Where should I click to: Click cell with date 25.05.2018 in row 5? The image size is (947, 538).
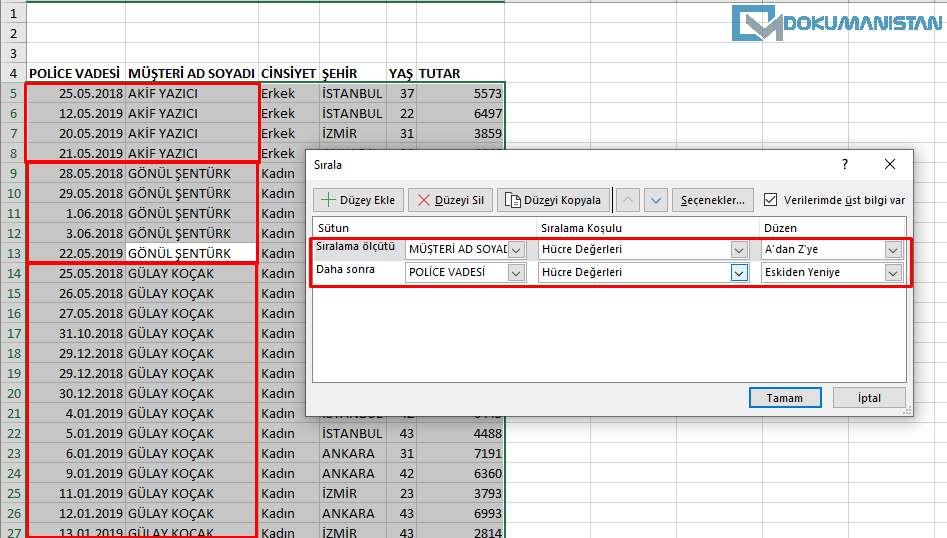click(76, 94)
